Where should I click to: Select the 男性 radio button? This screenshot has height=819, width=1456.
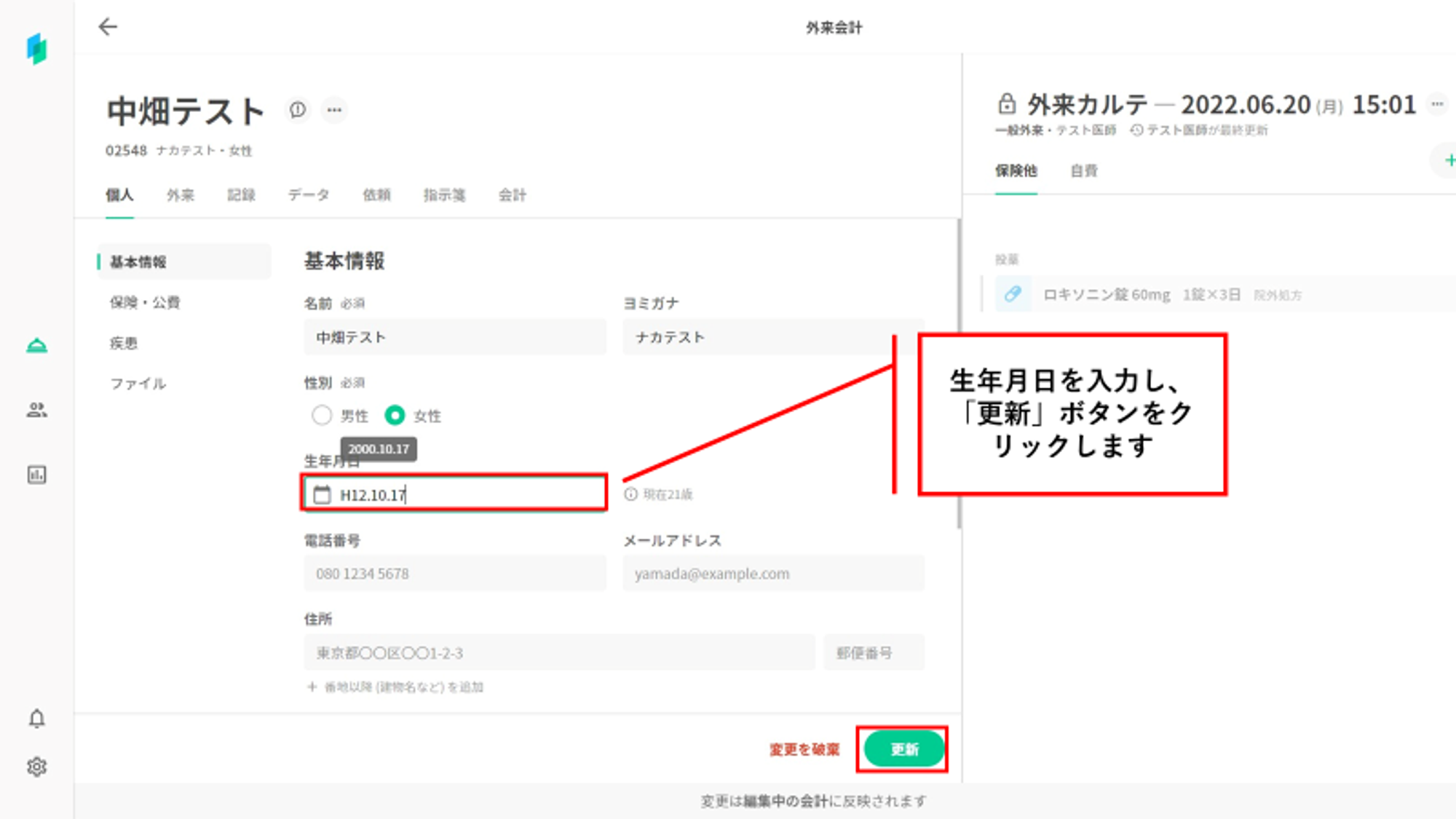322,416
